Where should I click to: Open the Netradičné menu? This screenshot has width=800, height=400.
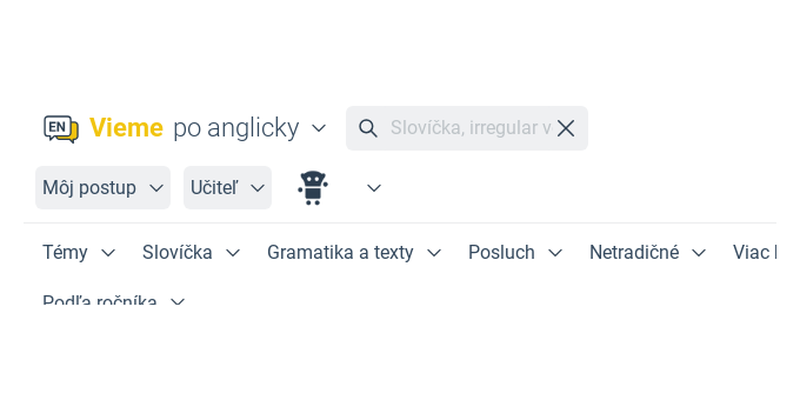(648, 253)
